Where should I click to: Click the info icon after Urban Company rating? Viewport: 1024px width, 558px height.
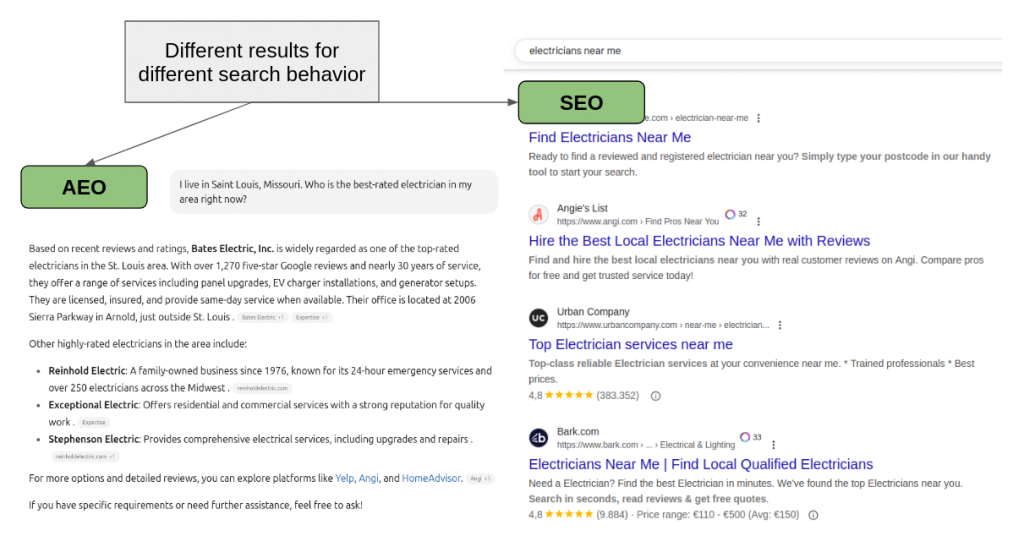(656, 396)
